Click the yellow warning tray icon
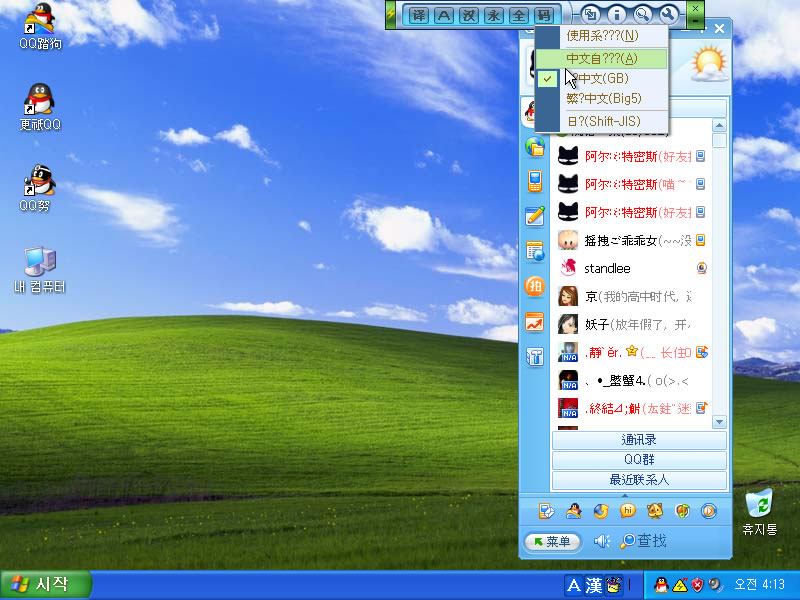Screen dimensions: 800x600 pyautogui.click(x=680, y=585)
